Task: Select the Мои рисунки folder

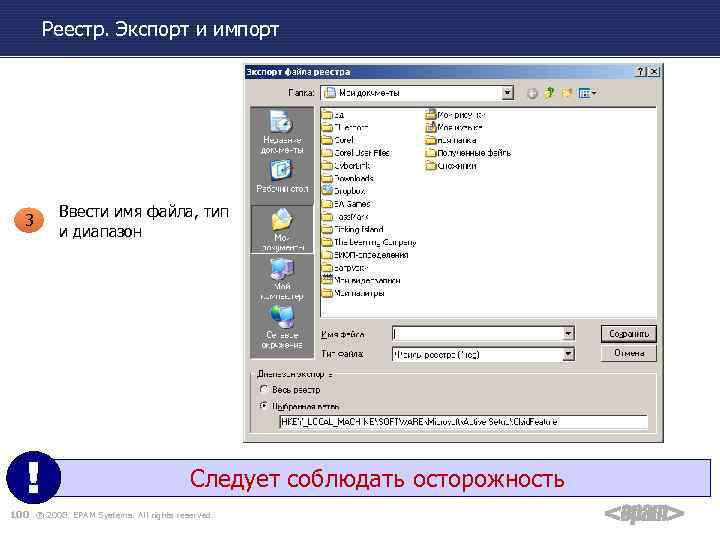Action: pos(455,114)
